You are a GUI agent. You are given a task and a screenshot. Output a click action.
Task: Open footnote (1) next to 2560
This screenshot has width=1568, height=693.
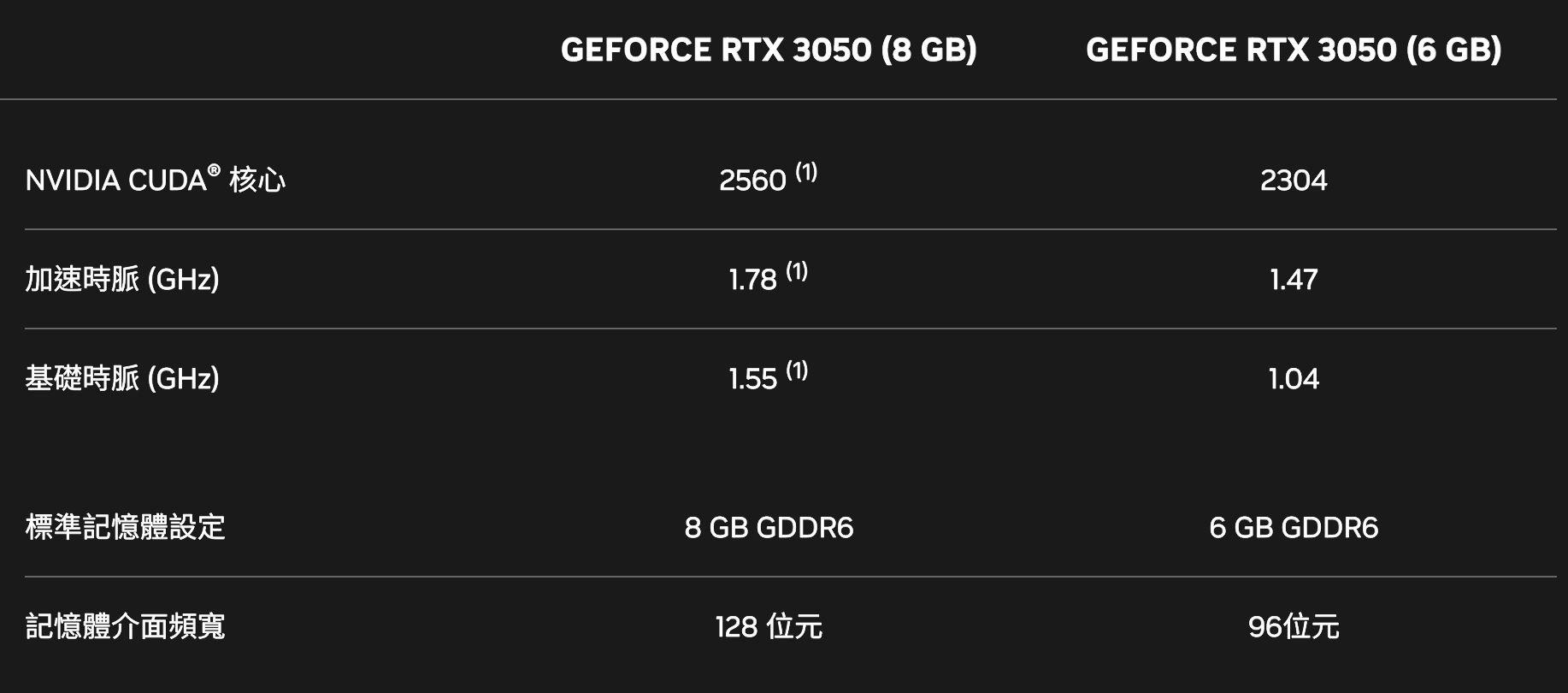[806, 173]
